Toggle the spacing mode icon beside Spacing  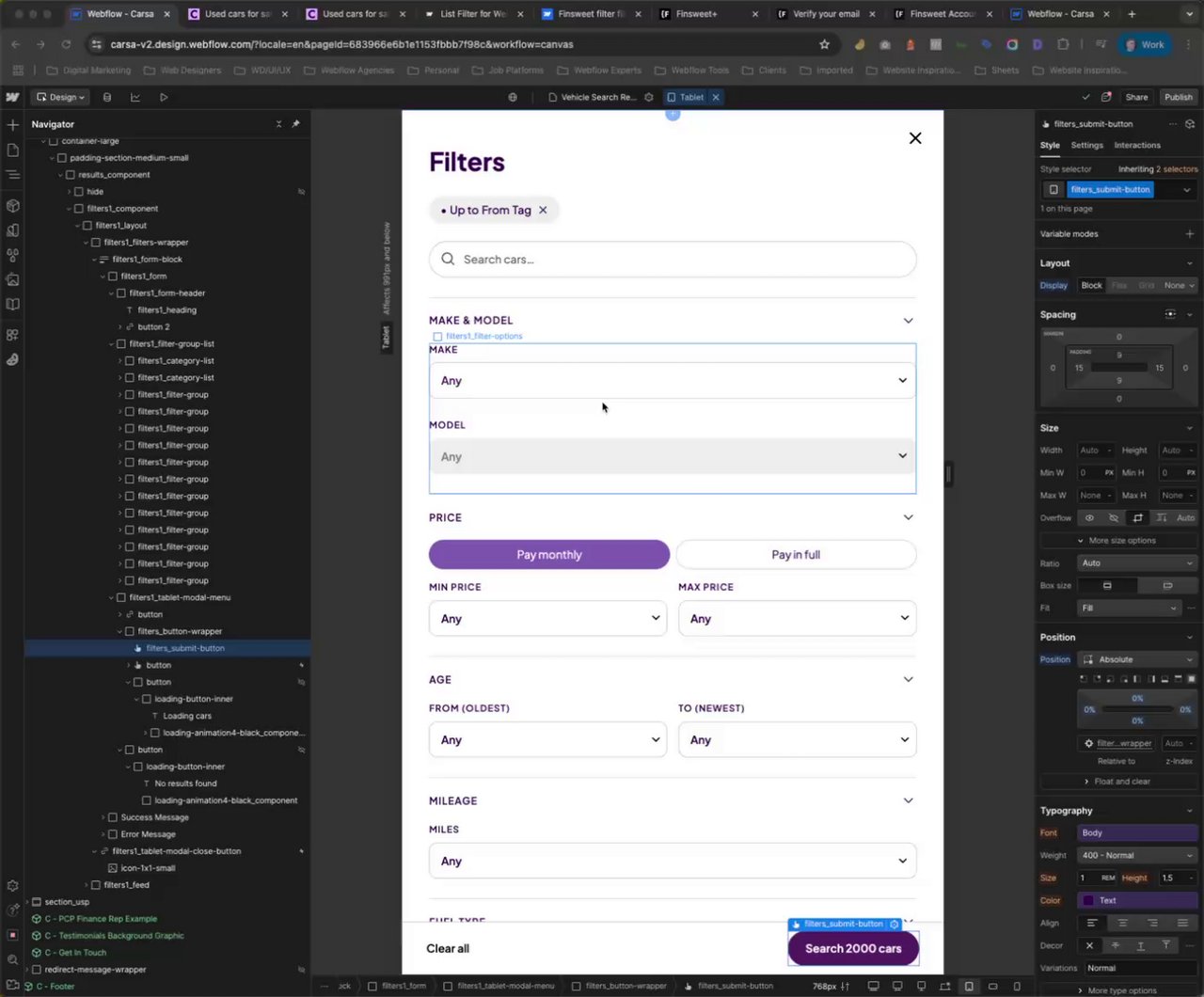(1170, 314)
